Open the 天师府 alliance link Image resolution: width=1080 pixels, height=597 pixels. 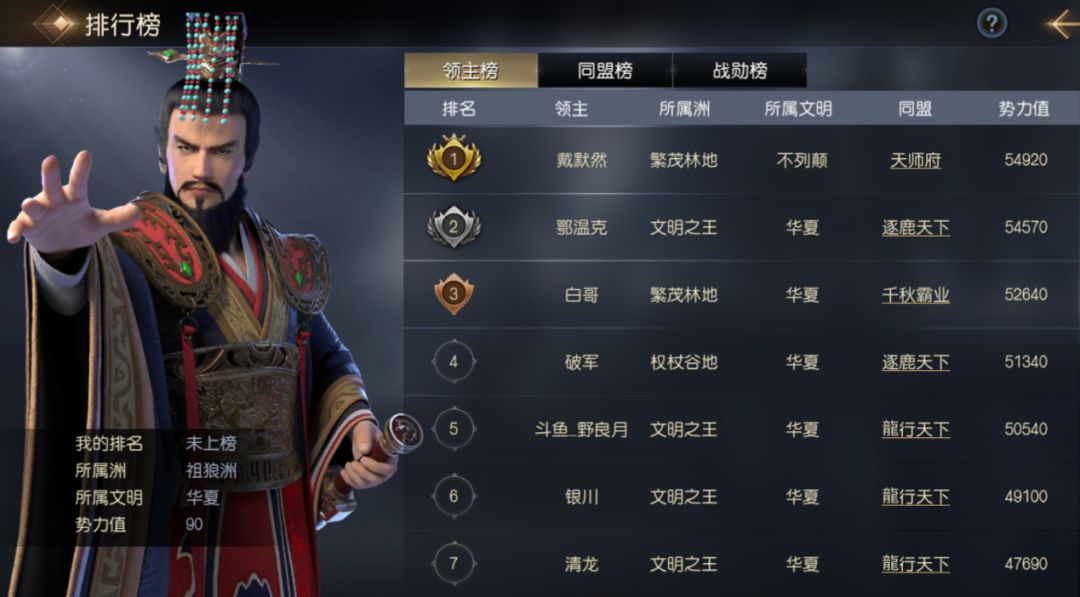coord(915,160)
